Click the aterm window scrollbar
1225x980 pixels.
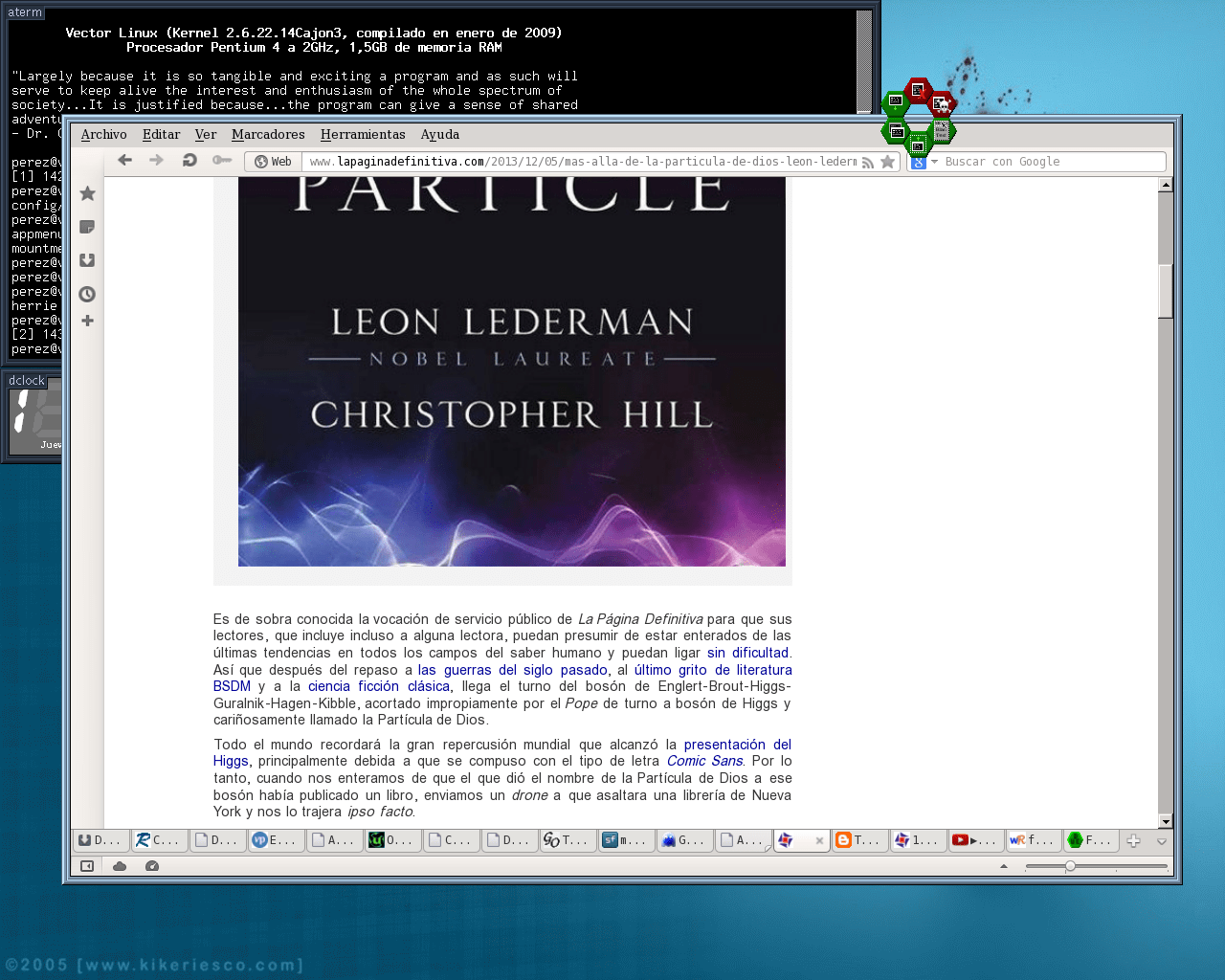pyautogui.click(x=864, y=62)
